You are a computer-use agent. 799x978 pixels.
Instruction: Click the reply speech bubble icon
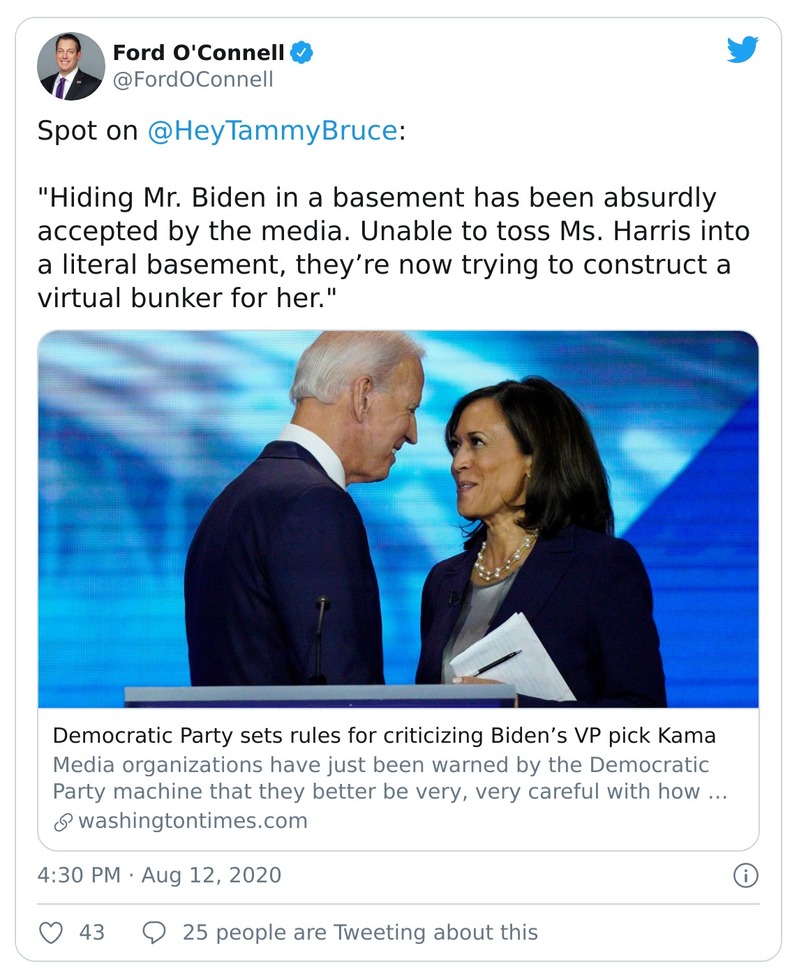tap(154, 932)
